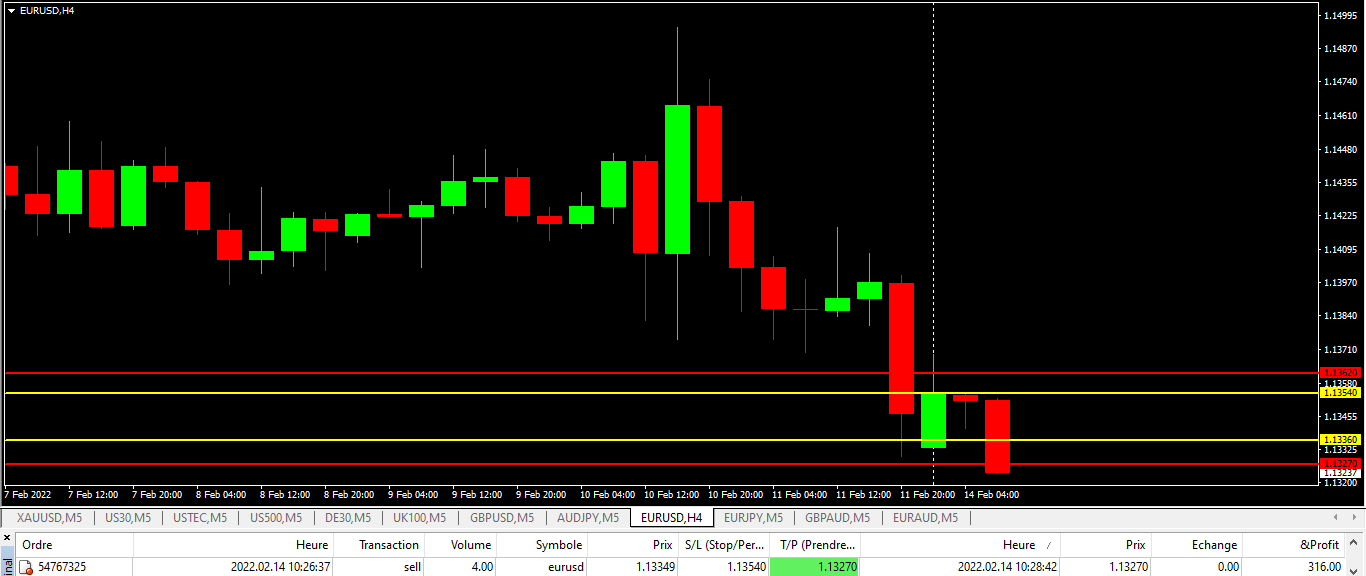Screen dimensions: 1366x576
Task: Select the red 1.13620 price label
Action: pyautogui.click(x=1341, y=372)
